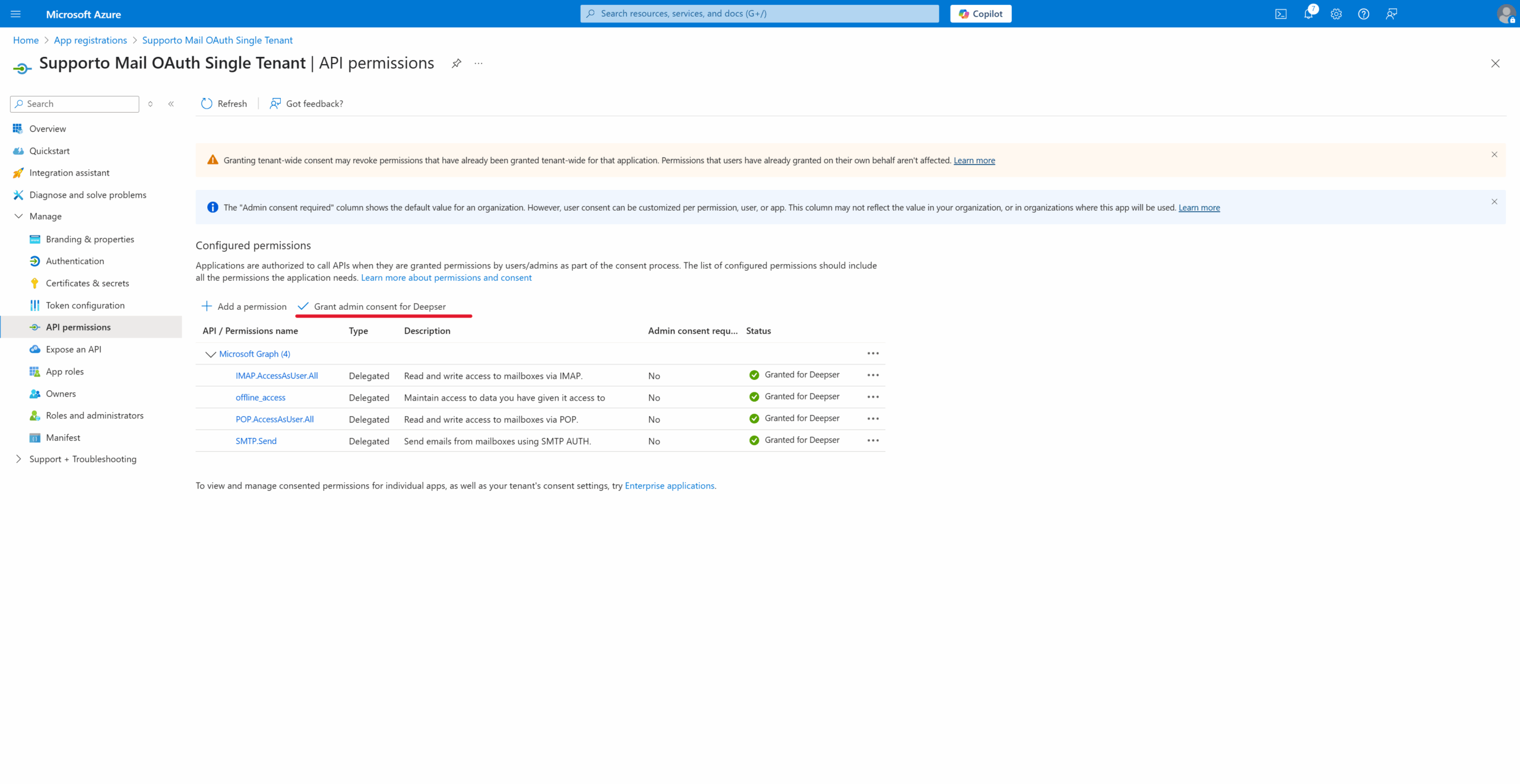Click Granted for Deepser status on SMTP.Send row
This screenshot has width=1520, height=784.
(x=802, y=440)
